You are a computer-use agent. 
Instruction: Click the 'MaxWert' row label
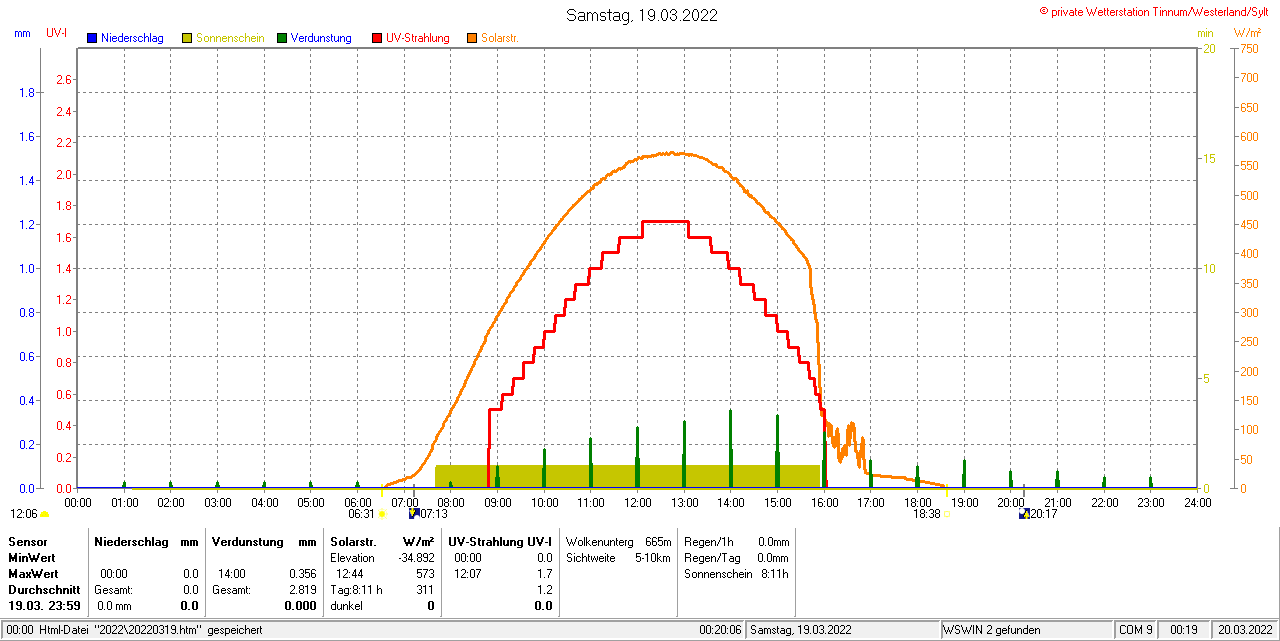tap(32, 574)
